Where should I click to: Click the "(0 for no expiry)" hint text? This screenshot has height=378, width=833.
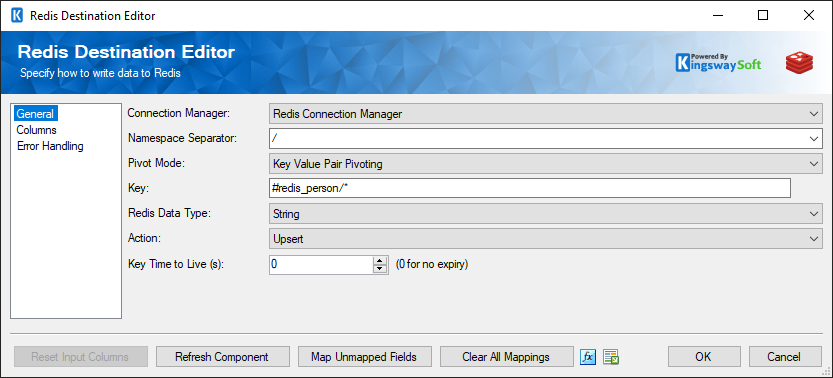432,264
